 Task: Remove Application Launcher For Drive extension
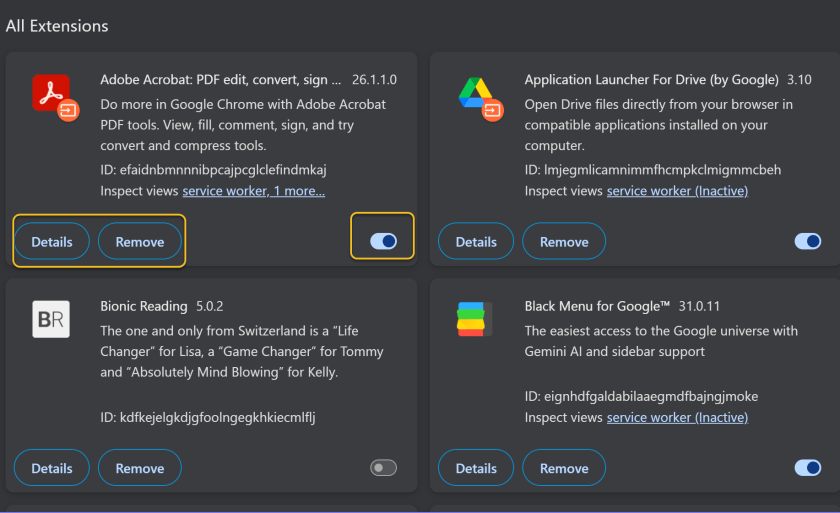coord(564,242)
